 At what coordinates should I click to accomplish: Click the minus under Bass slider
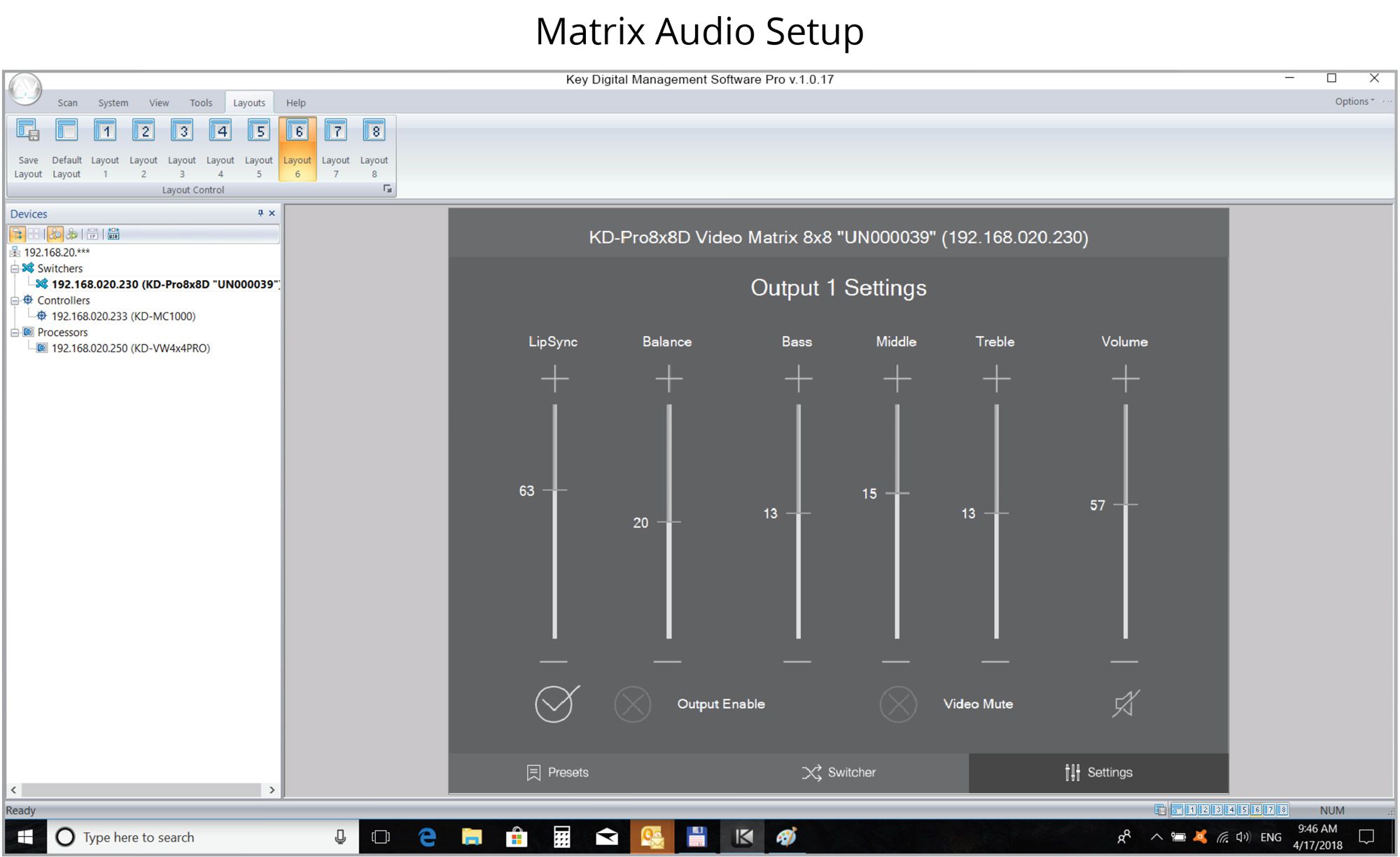797,661
